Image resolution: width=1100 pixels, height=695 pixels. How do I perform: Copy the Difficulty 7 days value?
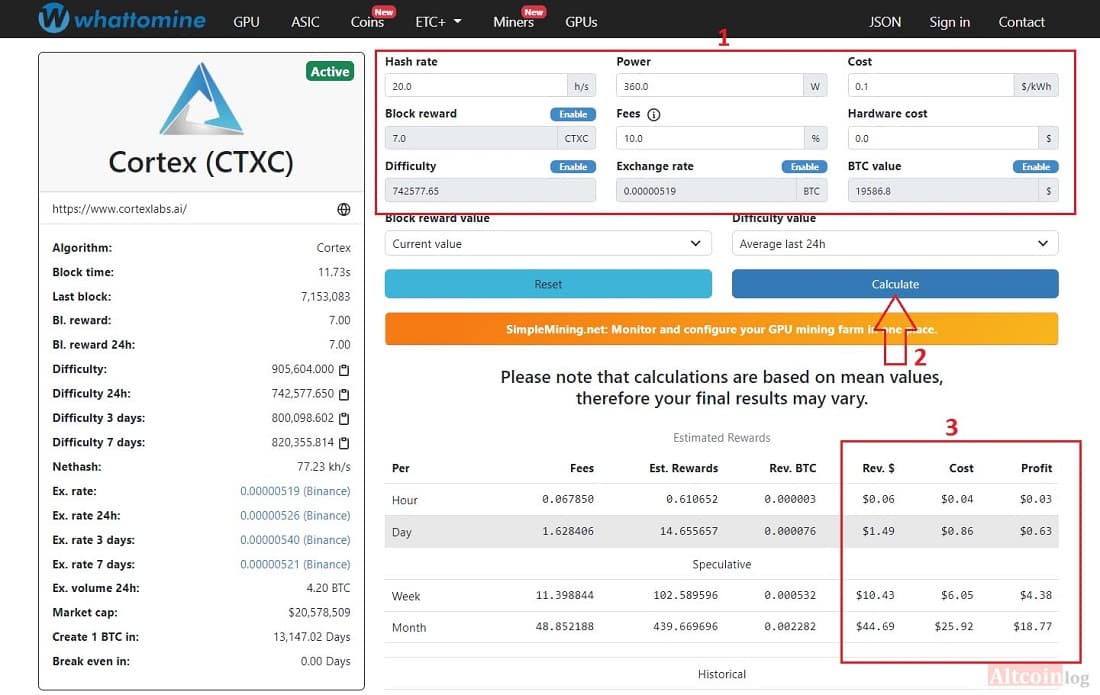tap(344, 443)
